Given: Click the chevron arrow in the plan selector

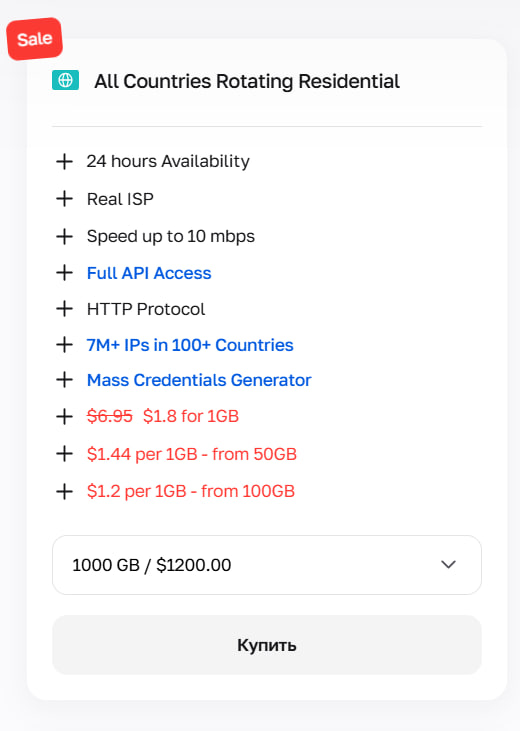Looking at the screenshot, I should pos(448,565).
